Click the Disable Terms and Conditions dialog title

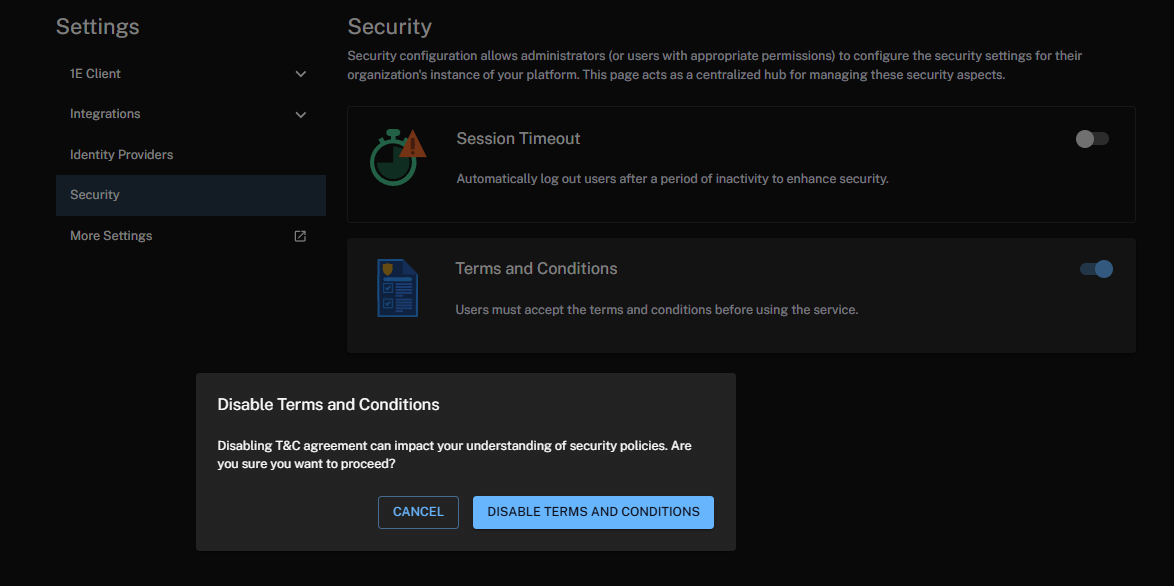coord(328,405)
